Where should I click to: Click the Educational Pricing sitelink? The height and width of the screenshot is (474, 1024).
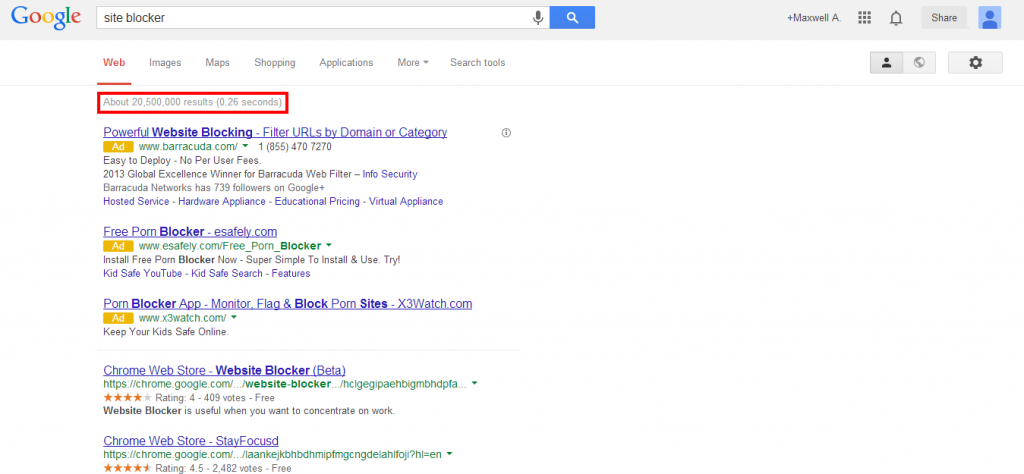317,202
